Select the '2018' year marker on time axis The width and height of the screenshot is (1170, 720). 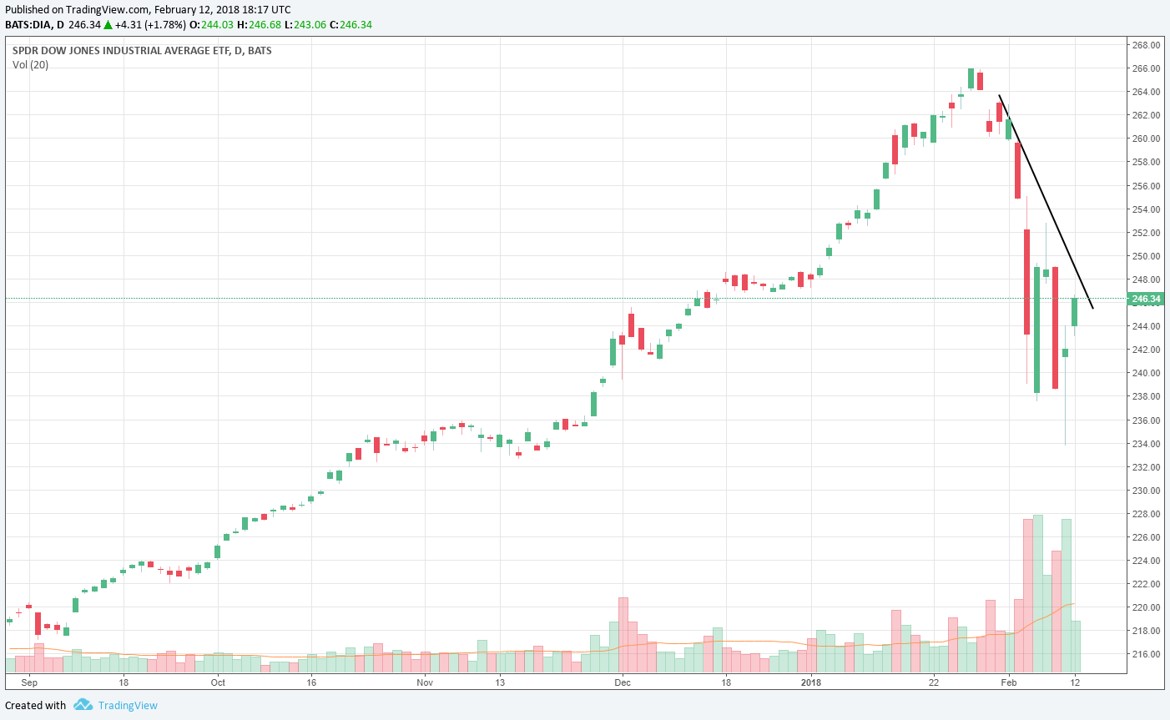812,683
